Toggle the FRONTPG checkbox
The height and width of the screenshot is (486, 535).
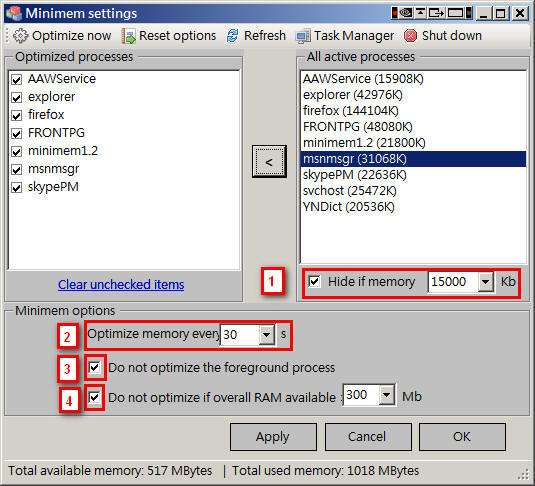click(16, 133)
